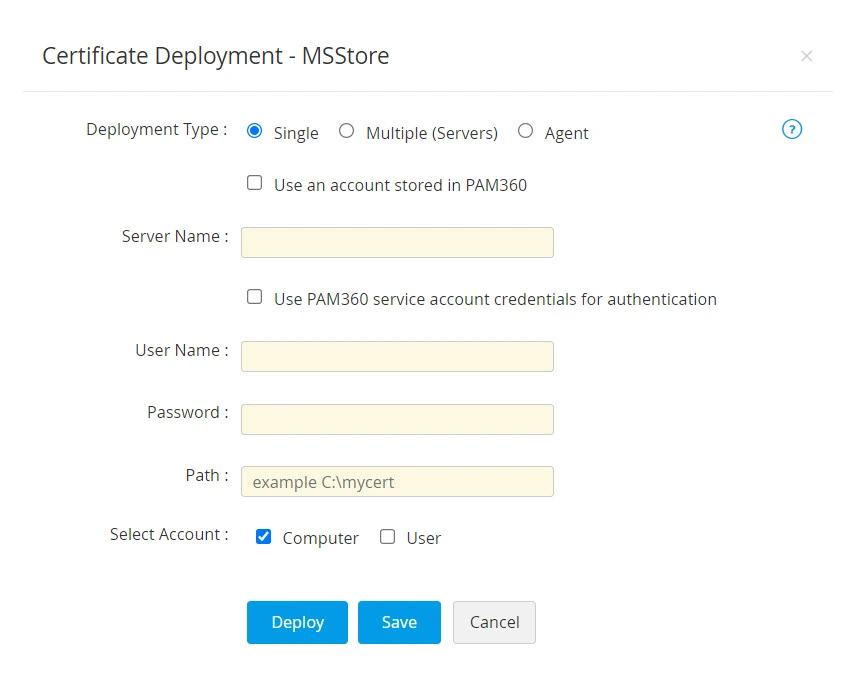Image resolution: width=846 pixels, height=684 pixels.
Task: Save the certificate deployment settings
Action: point(399,622)
